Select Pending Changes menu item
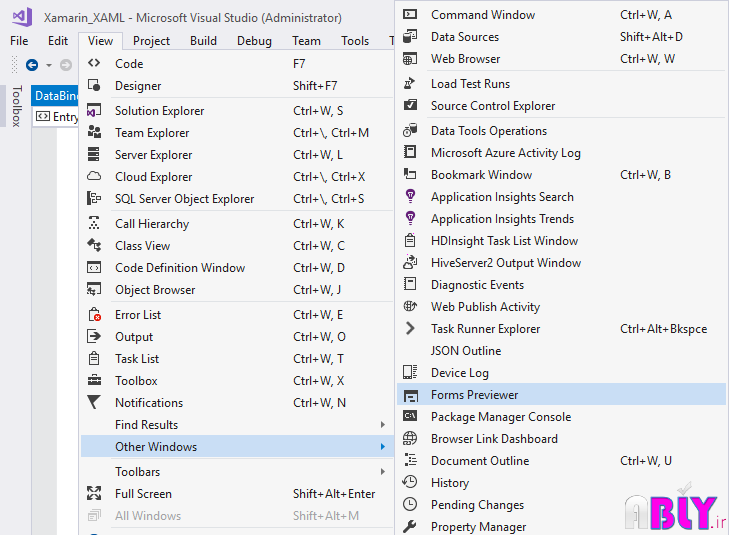 [x=561, y=504]
